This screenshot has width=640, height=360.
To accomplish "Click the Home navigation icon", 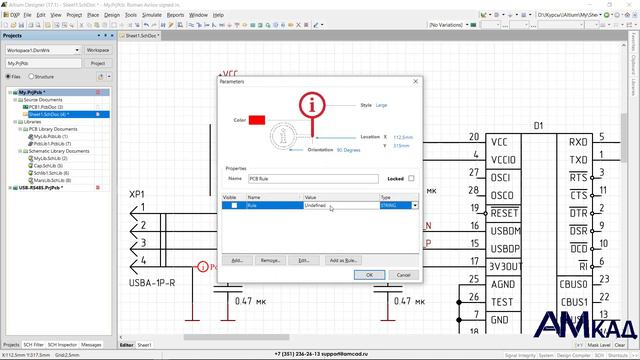I will click(627, 15).
